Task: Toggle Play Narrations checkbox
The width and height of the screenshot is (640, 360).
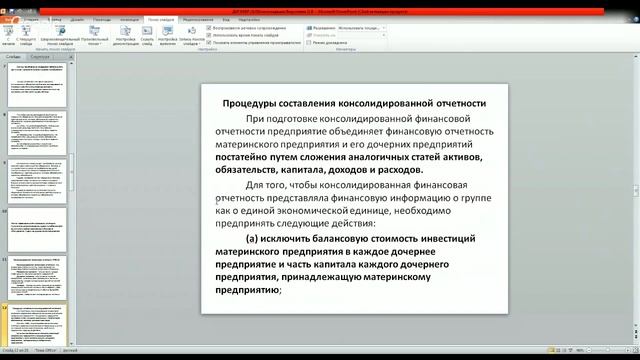Action: tap(209, 28)
